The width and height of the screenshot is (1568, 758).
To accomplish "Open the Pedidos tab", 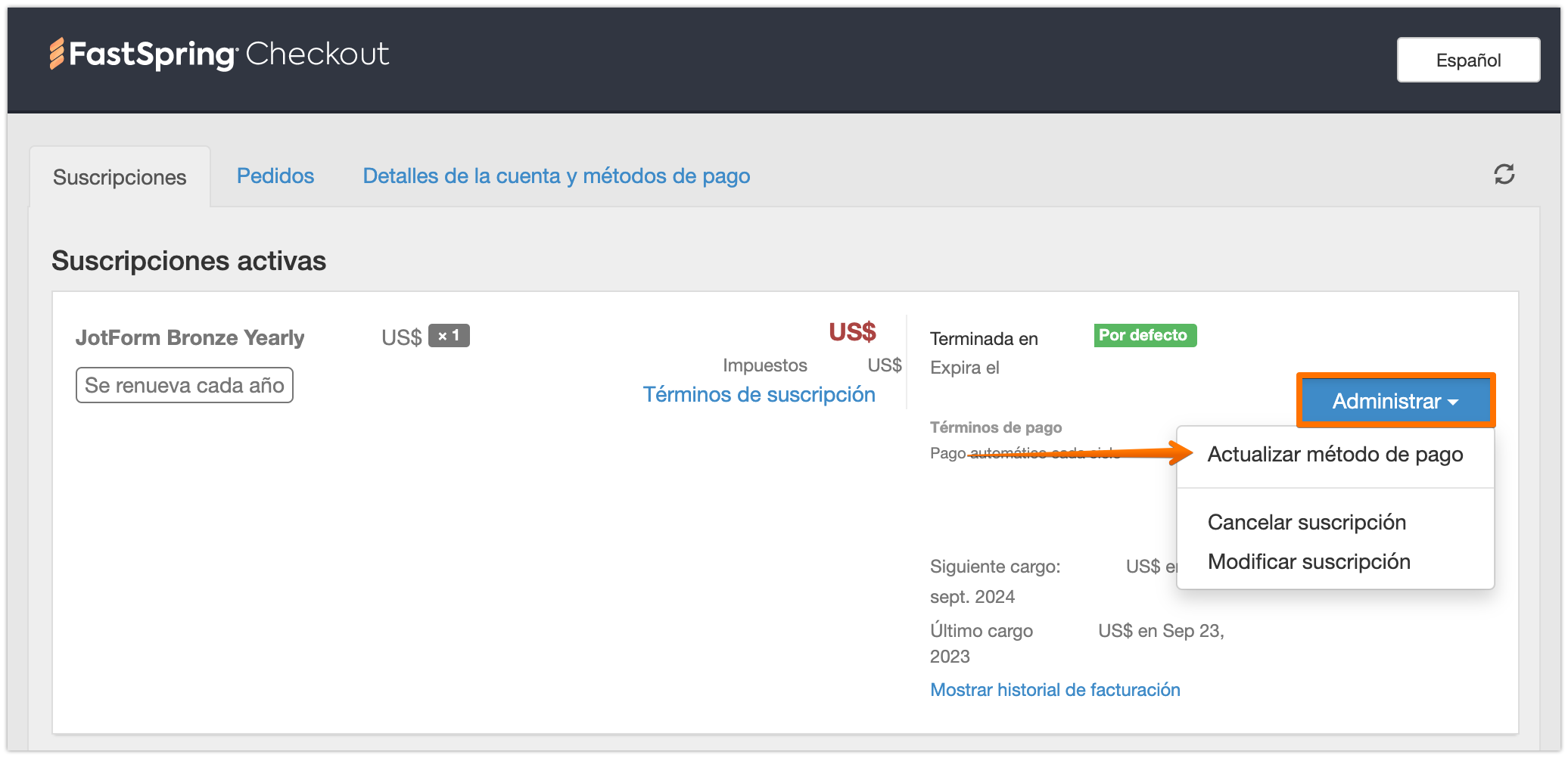I will click(x=275, y=176).
